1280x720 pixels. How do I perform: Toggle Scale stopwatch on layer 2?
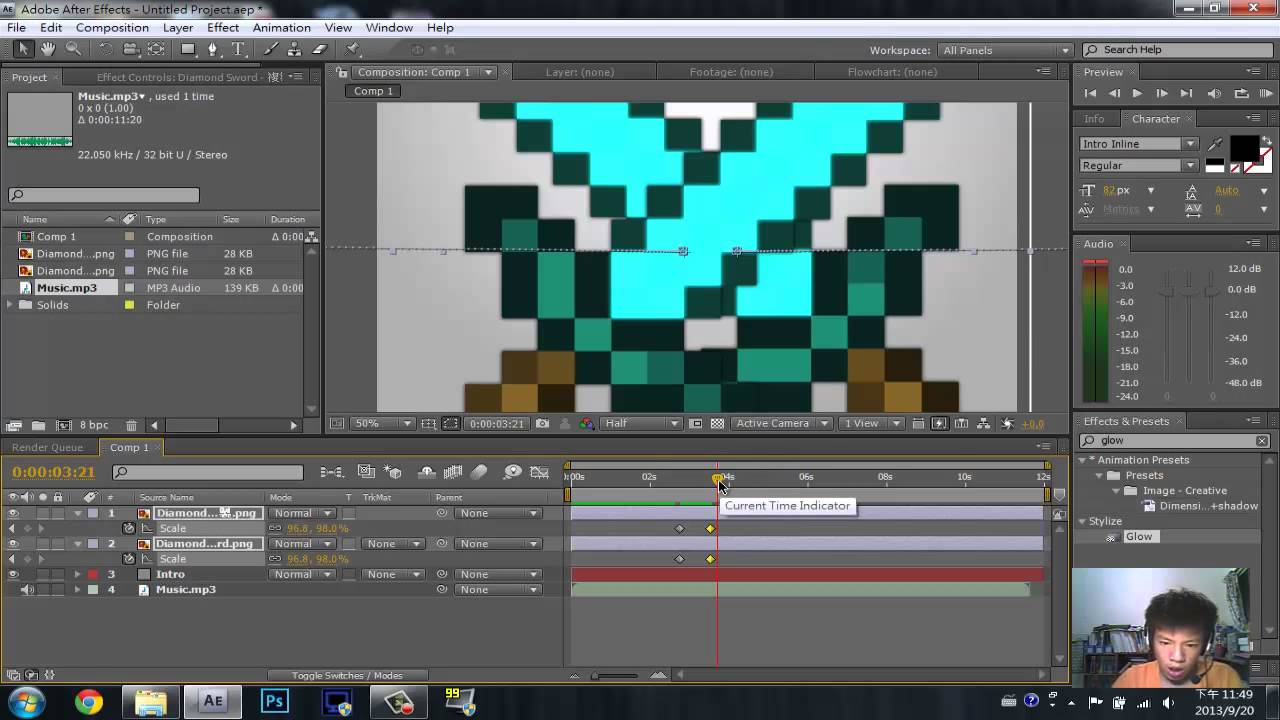[129, 559]
